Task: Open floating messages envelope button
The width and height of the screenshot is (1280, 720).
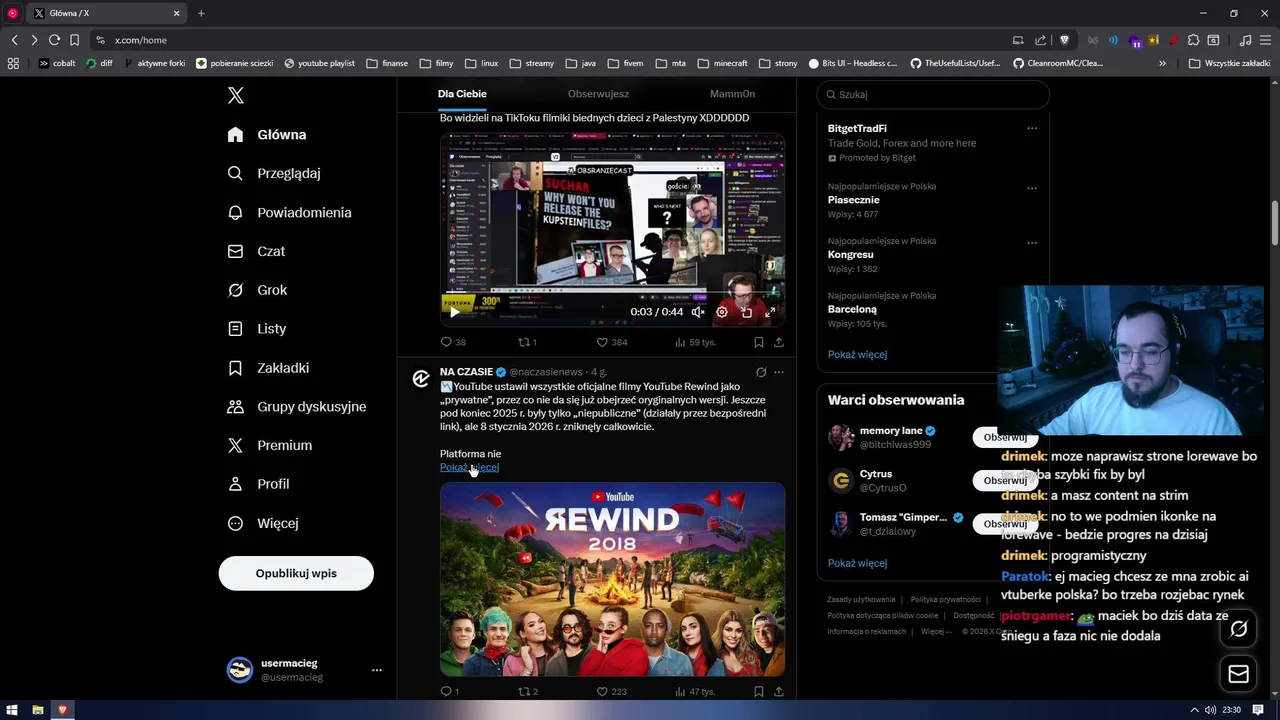Action: point(1239,674)
